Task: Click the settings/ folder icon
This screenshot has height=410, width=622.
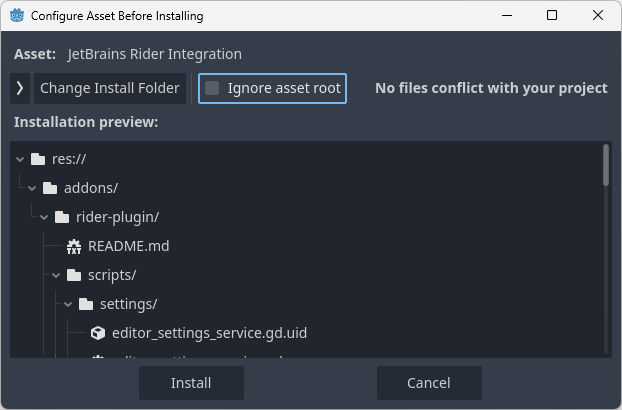Action: coord(86,304)
